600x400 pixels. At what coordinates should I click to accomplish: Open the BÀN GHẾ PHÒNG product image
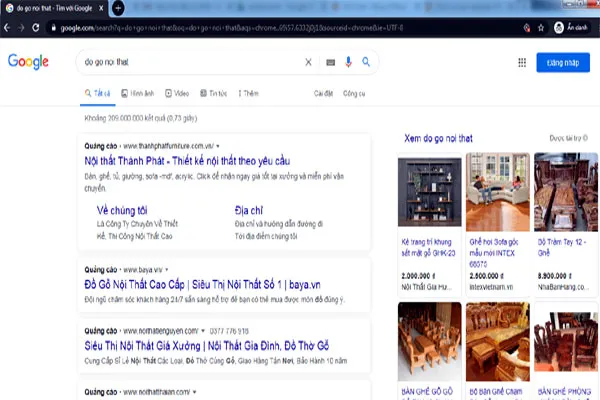click(566, 341)
